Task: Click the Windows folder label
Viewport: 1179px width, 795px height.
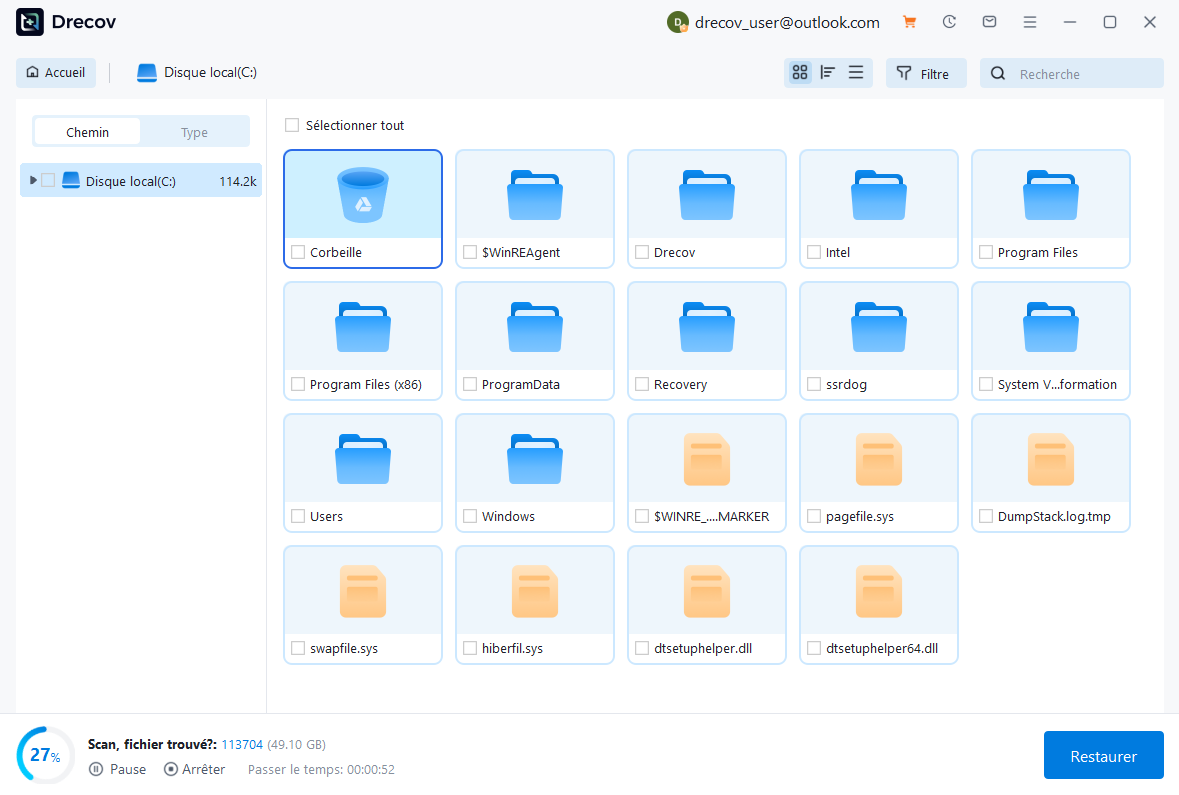Action: click(x=508, y=516)
